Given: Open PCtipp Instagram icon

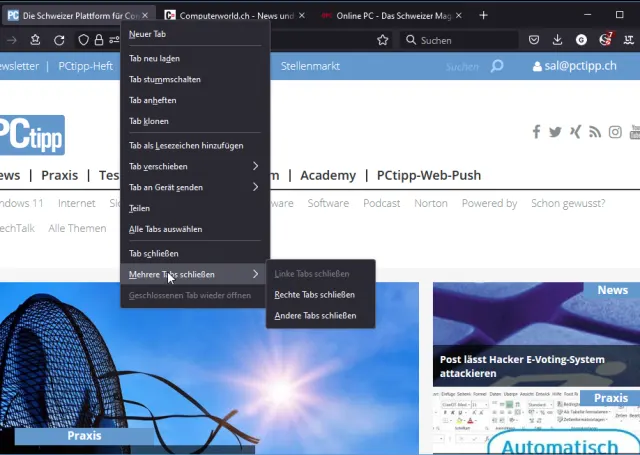Looking at the screenshot, I should (615, 132).
